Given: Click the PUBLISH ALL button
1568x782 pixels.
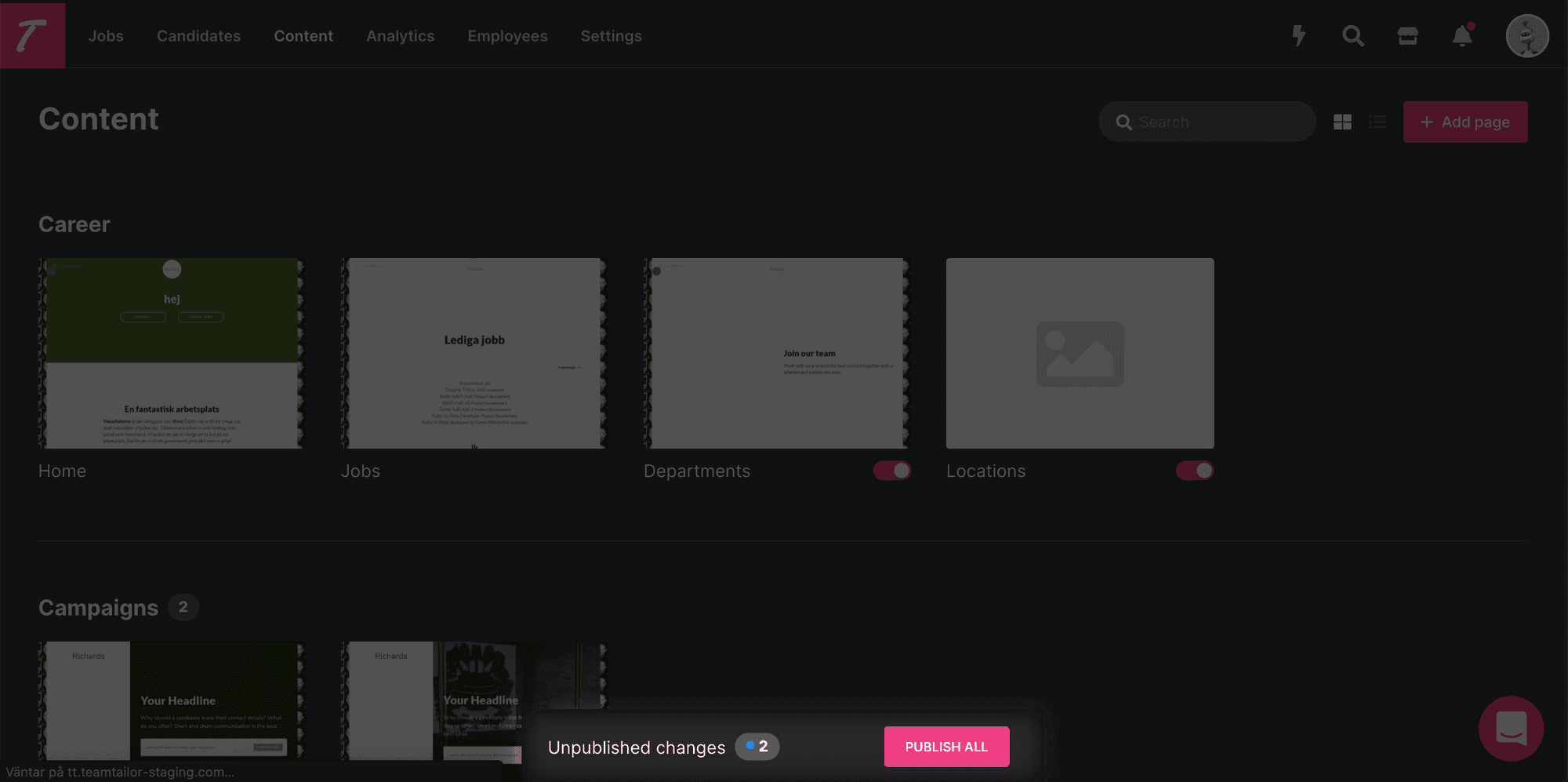Looking at the screenshot, I should pos(946,747).
